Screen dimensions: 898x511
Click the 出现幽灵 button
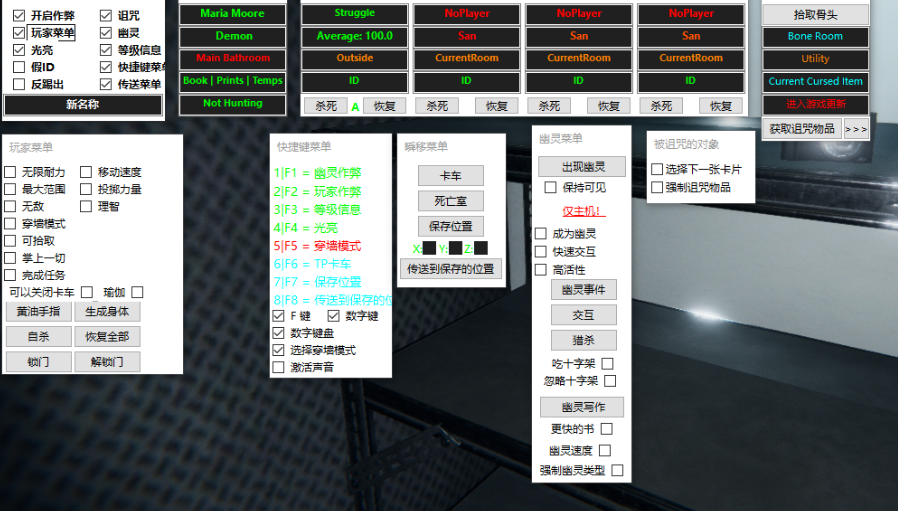click(582, 167)
